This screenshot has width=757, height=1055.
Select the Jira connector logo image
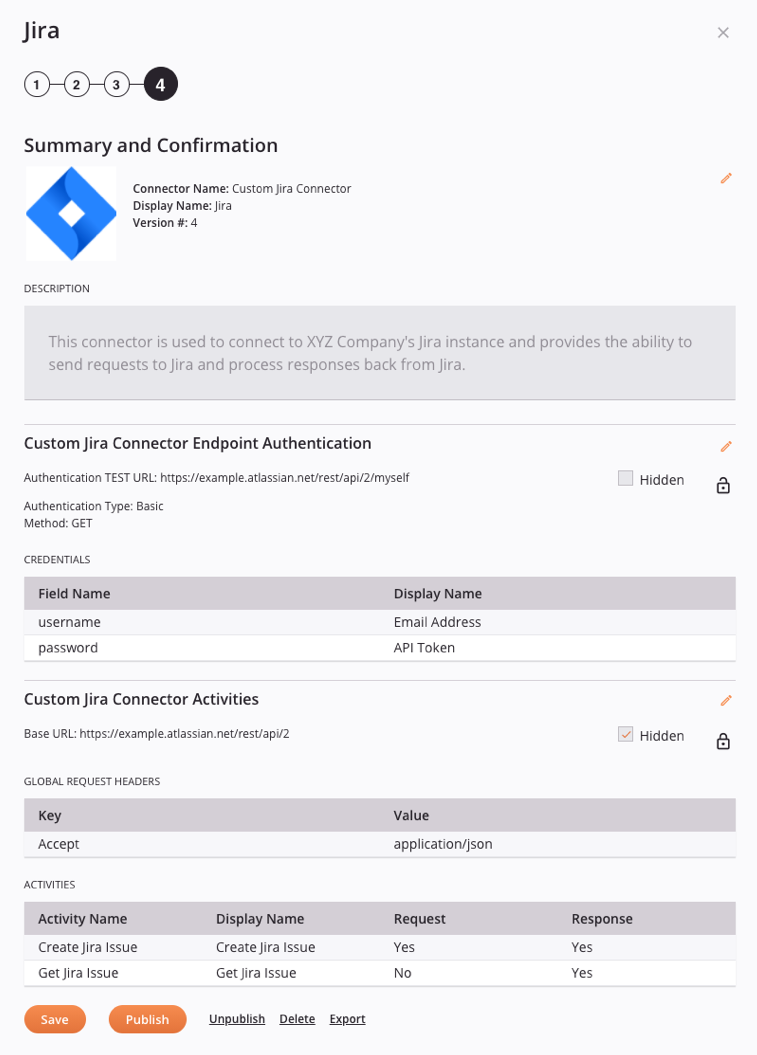(x=70, y=213)
